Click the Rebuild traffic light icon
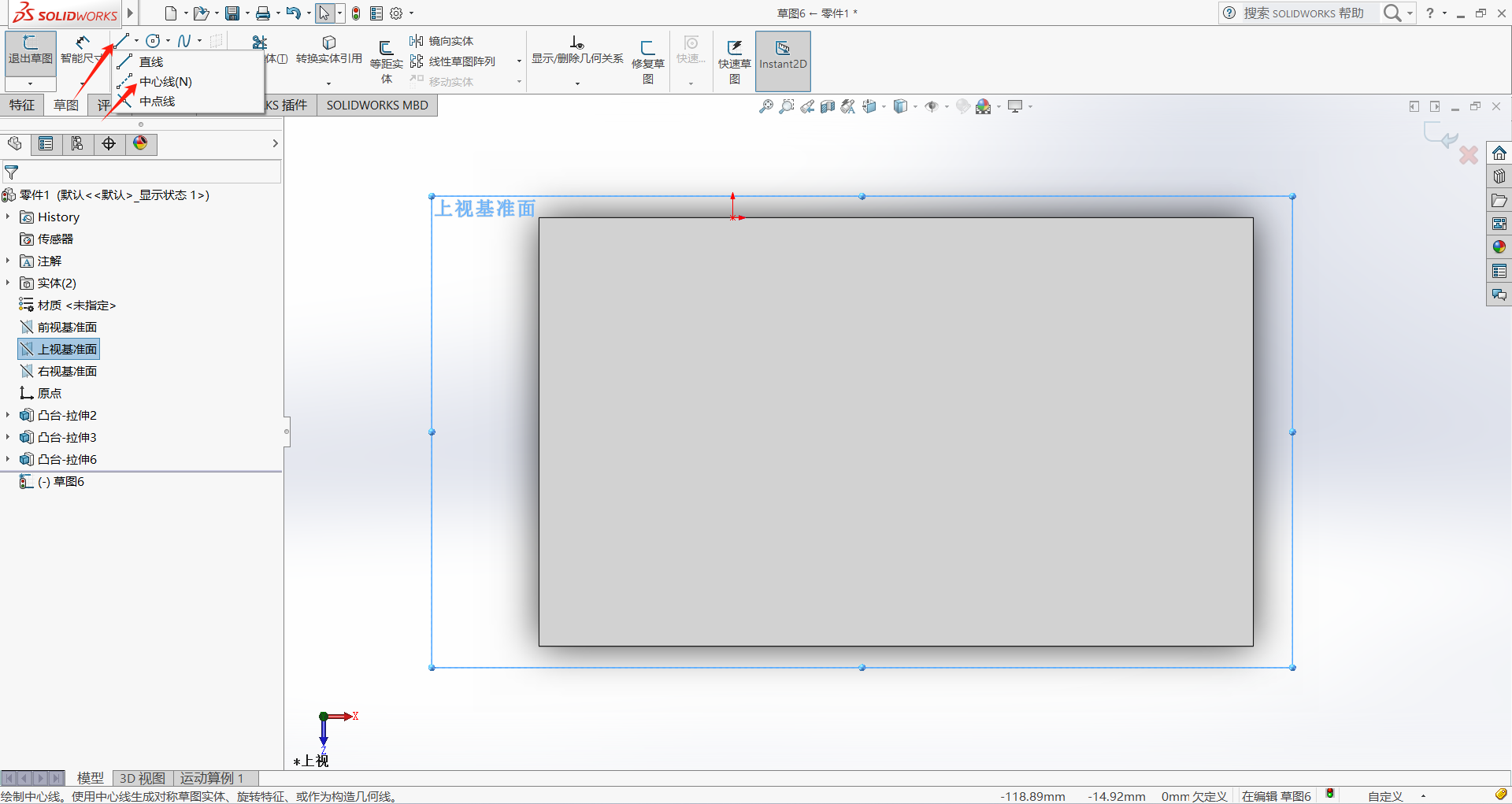The image size is (1512, 804). click(x=356, y=13)
